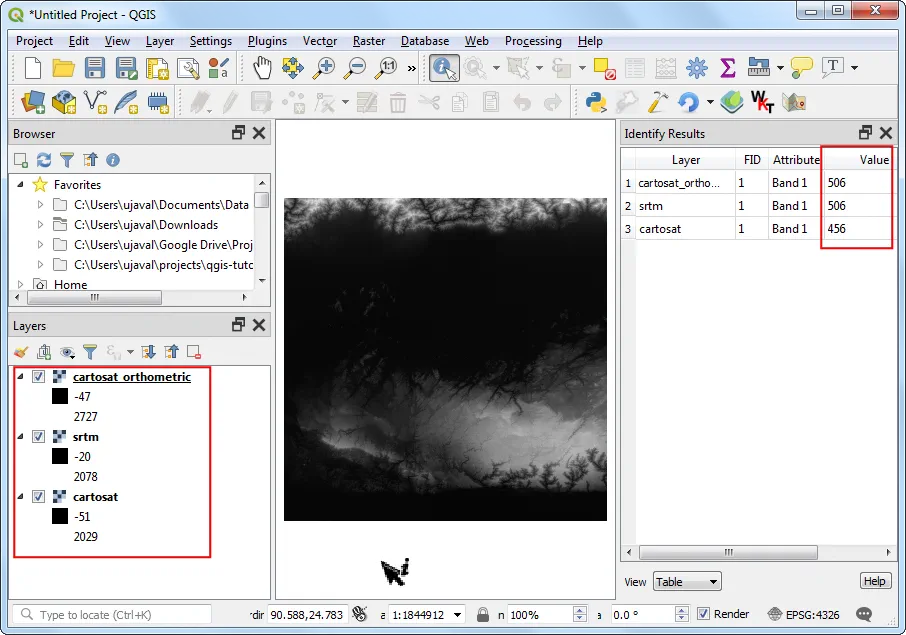Open the Plugins menu
Image resolution: width=906 pixels, height=635 pixels.
click(x=267, y=40)
